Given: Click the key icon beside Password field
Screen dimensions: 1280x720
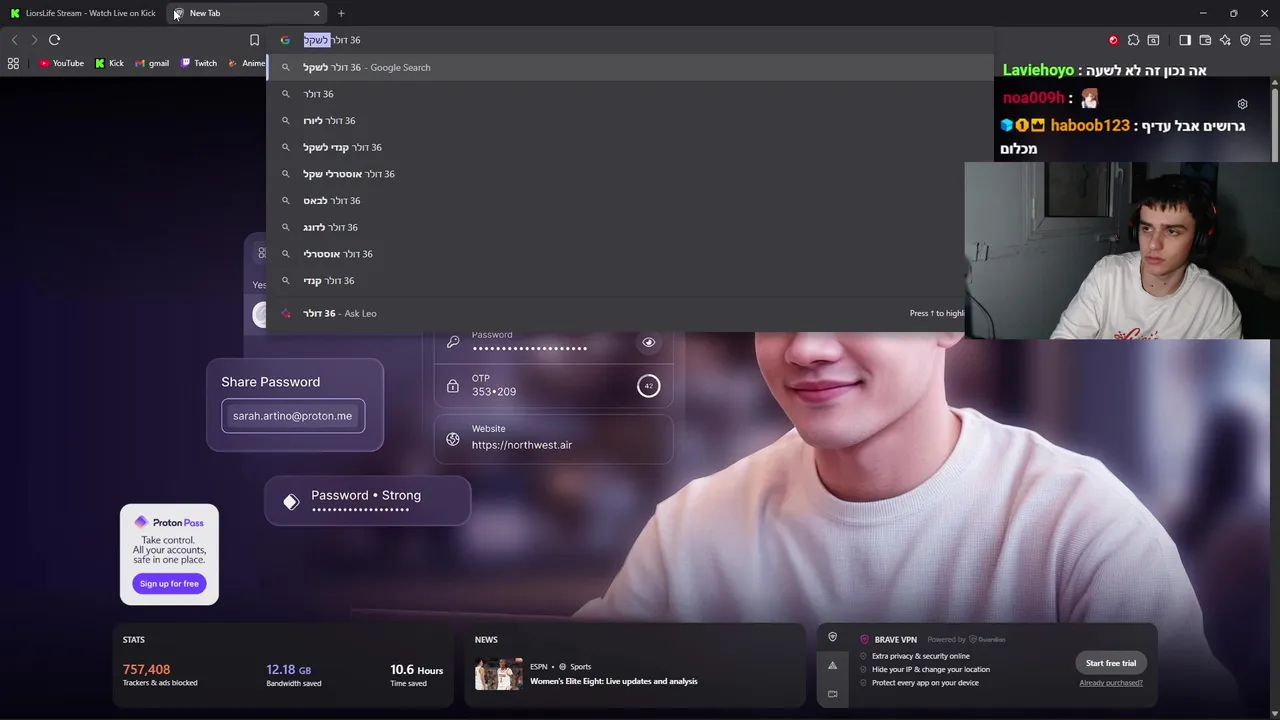Looking at the screenshot, I should tap(453, 342).
